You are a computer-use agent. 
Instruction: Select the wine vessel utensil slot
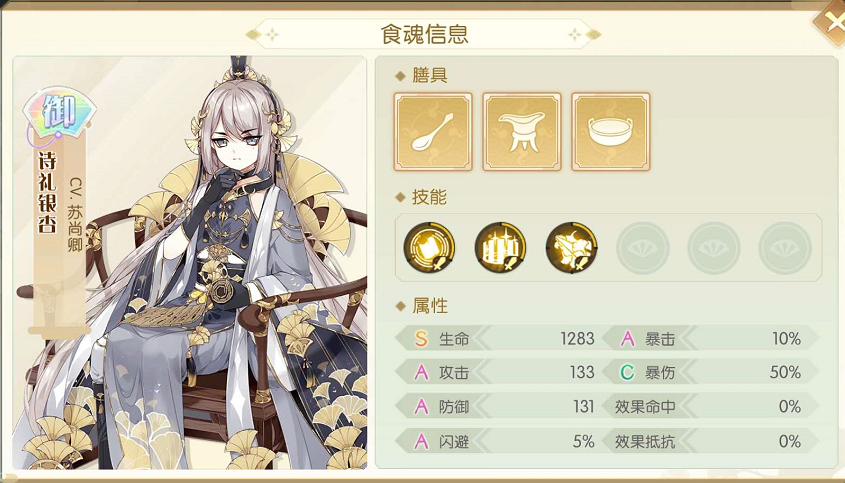tap(522, 132)
